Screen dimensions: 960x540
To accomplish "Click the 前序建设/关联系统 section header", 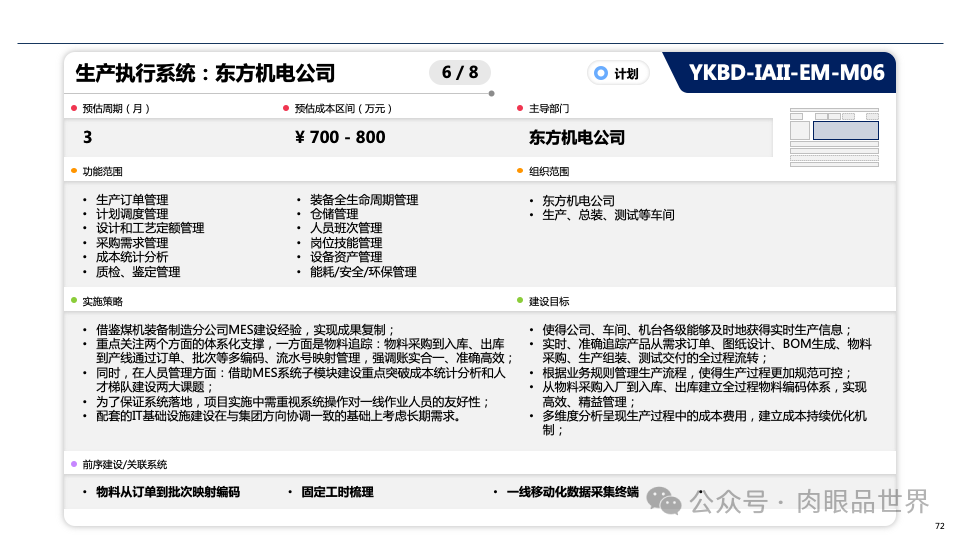I will point(124,465).
